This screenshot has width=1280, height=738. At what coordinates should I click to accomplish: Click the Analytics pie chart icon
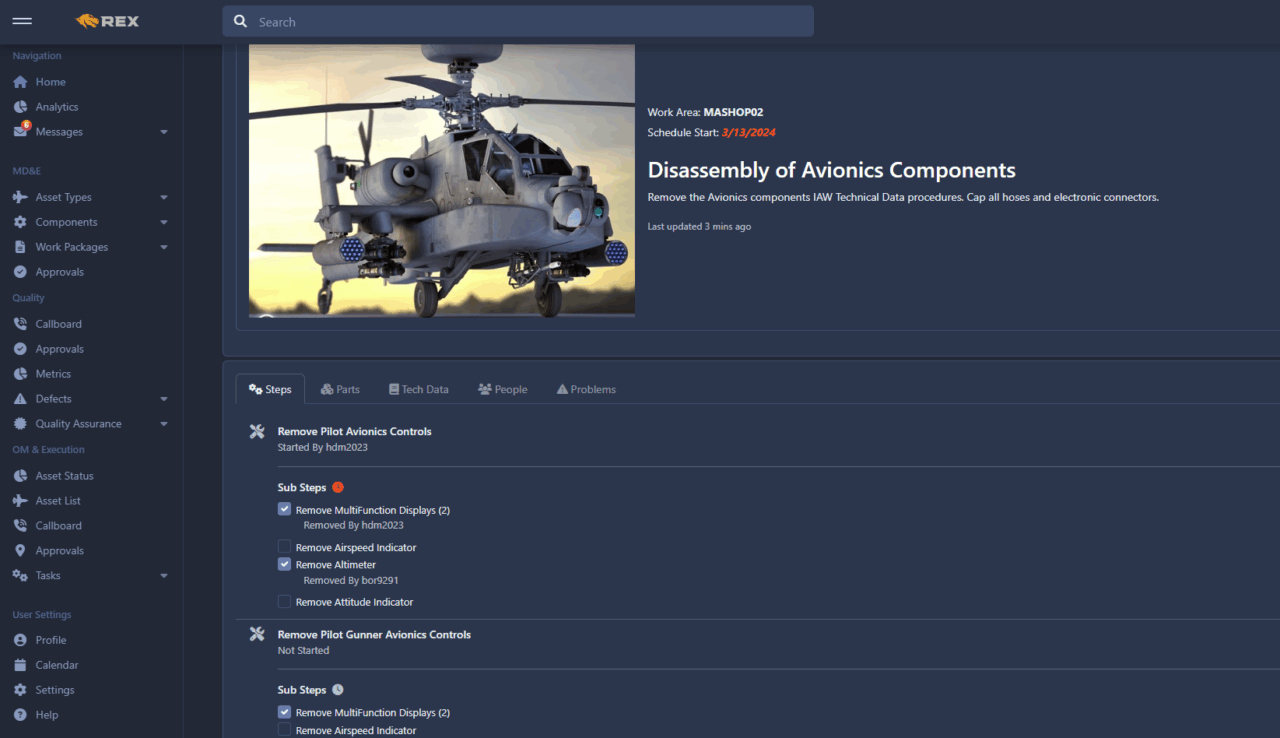[x=20, y=107]
